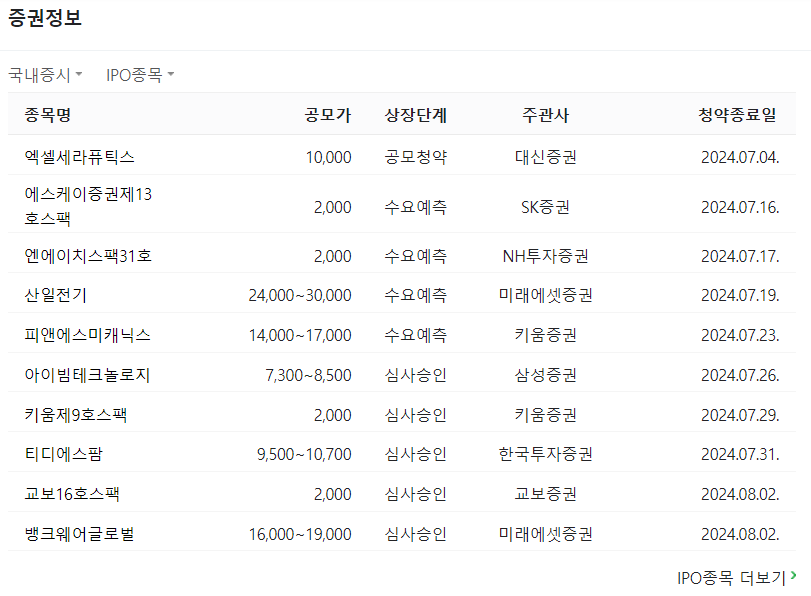This screenshot has height=596, width=811.
Task: Open the 뱅크웨어글로벌 stock entry
Action: (x=80, y=534)
